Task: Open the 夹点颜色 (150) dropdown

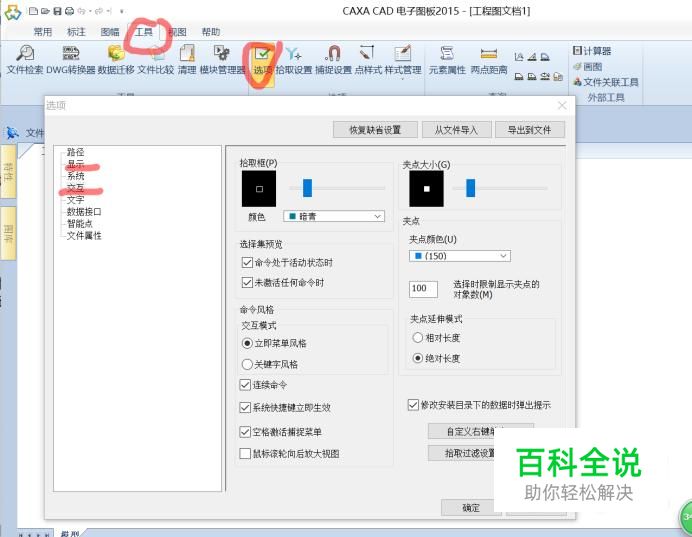Action: [x=460, y=256]
